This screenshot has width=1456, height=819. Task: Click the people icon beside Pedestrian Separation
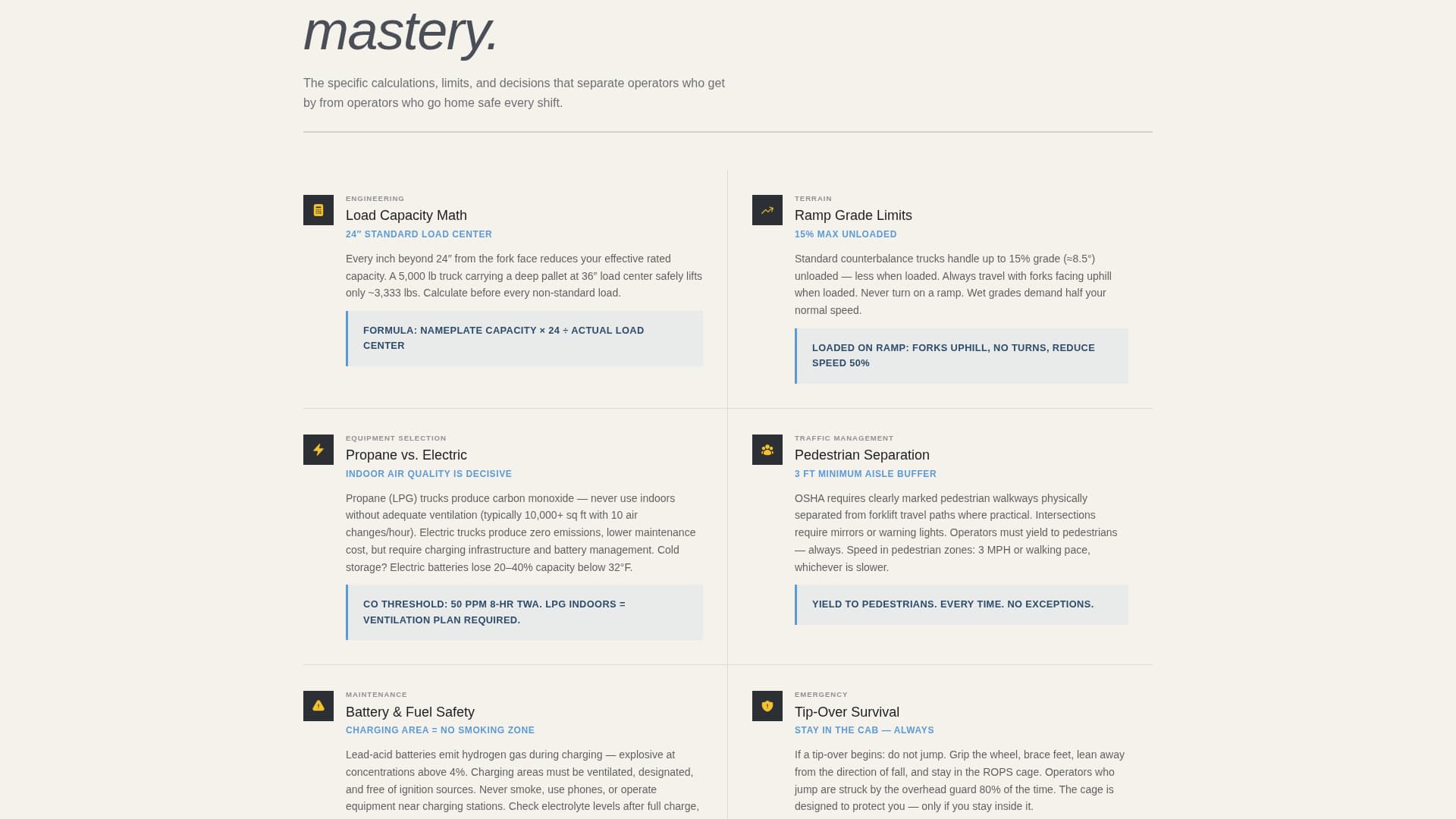(767, 450)
